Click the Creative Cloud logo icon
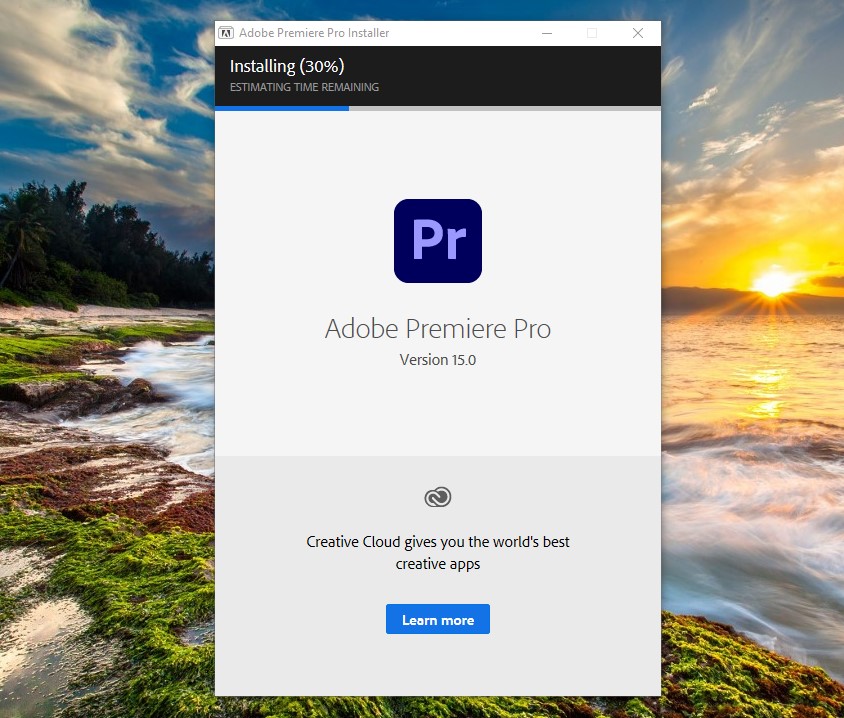 click(x=438, y=497)
